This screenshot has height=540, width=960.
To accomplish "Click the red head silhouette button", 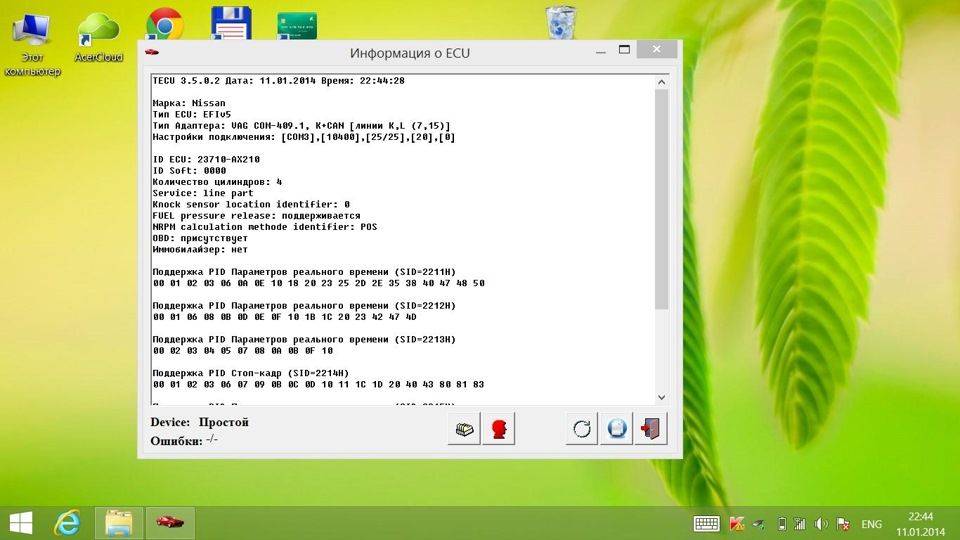I will pos(498,429).
